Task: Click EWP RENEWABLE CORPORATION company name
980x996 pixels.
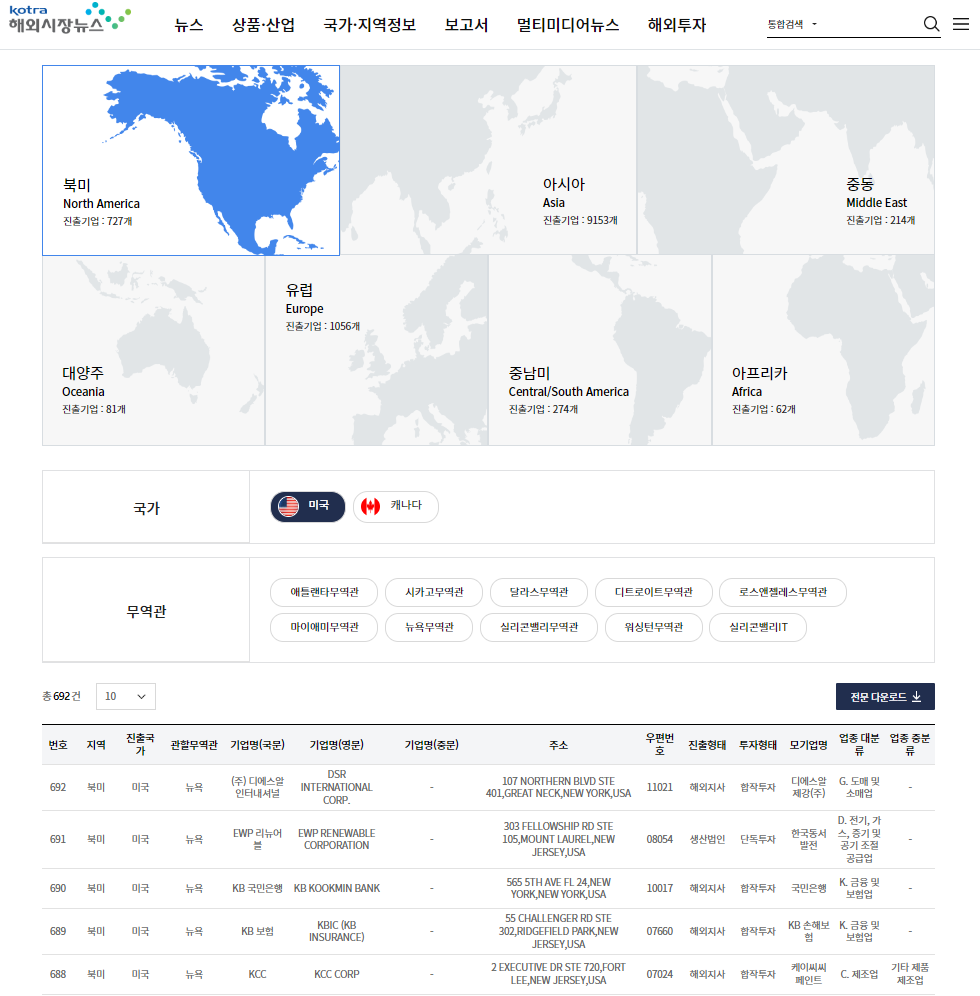Action: point(337,839)
